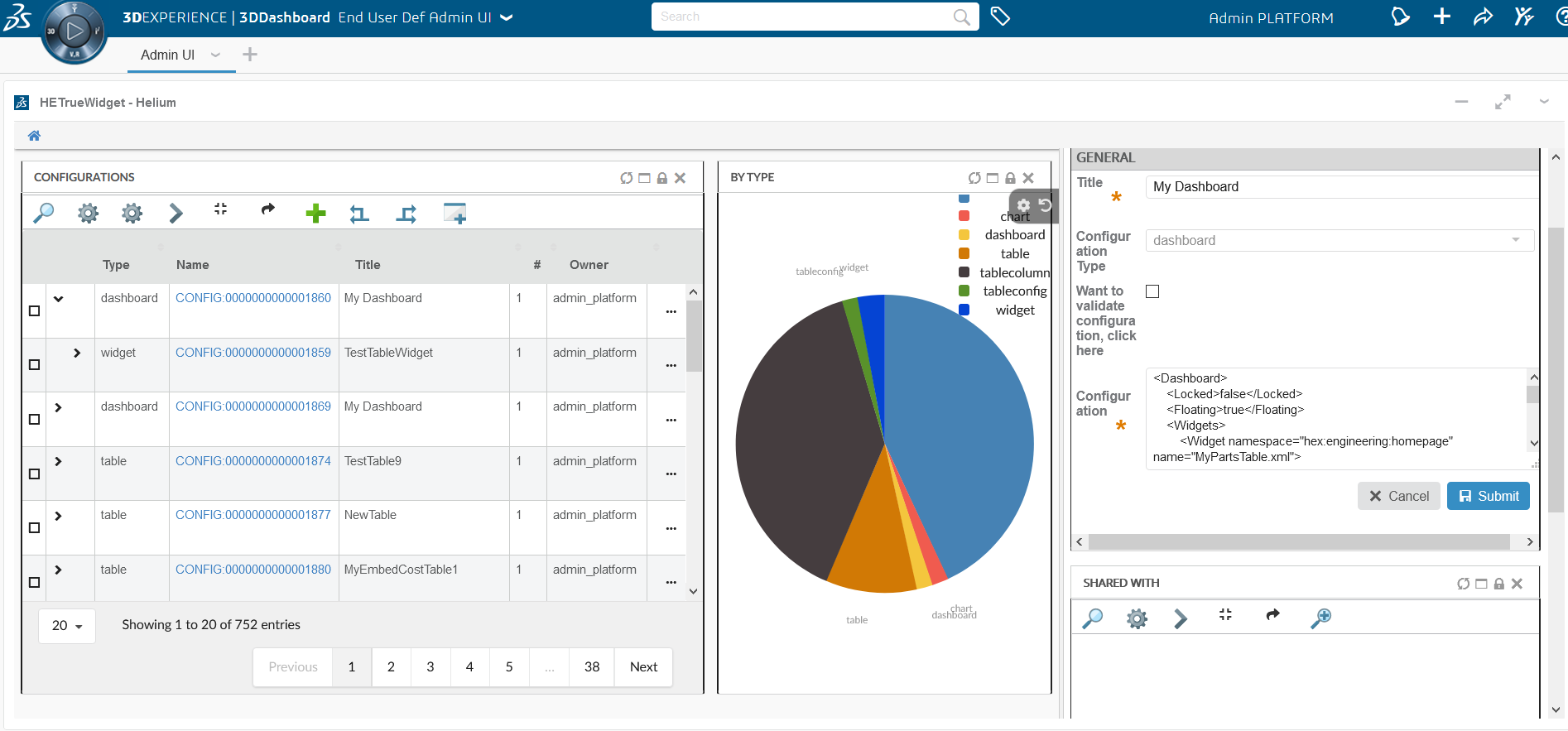
Task: Click the zoom-in magnifier in Shared With toolbar
Action: pyautogui.click(x=1320, y=618)
